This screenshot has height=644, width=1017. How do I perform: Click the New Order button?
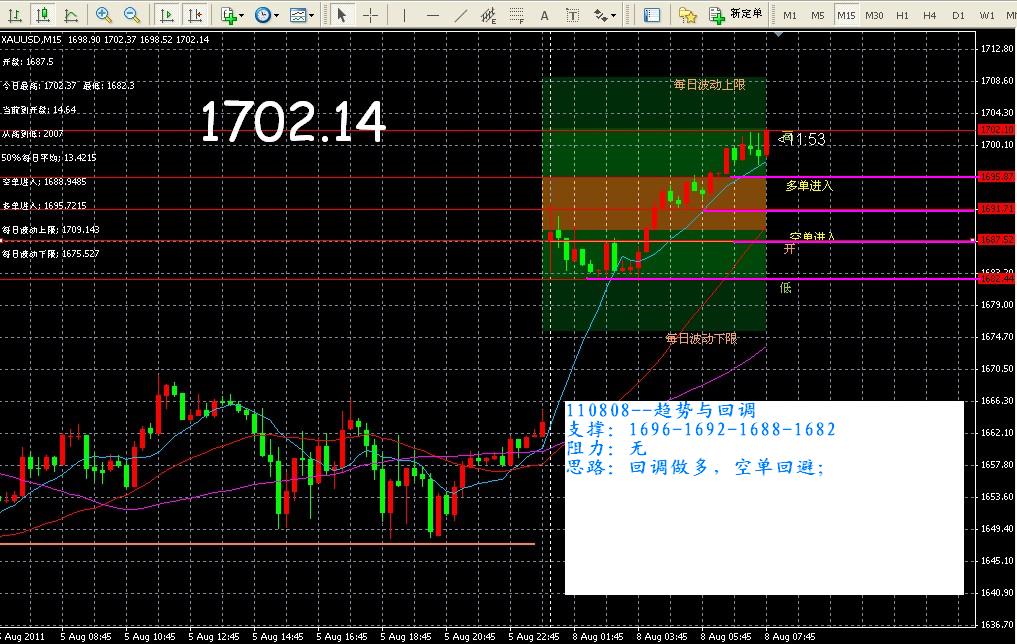click(737, 15)
